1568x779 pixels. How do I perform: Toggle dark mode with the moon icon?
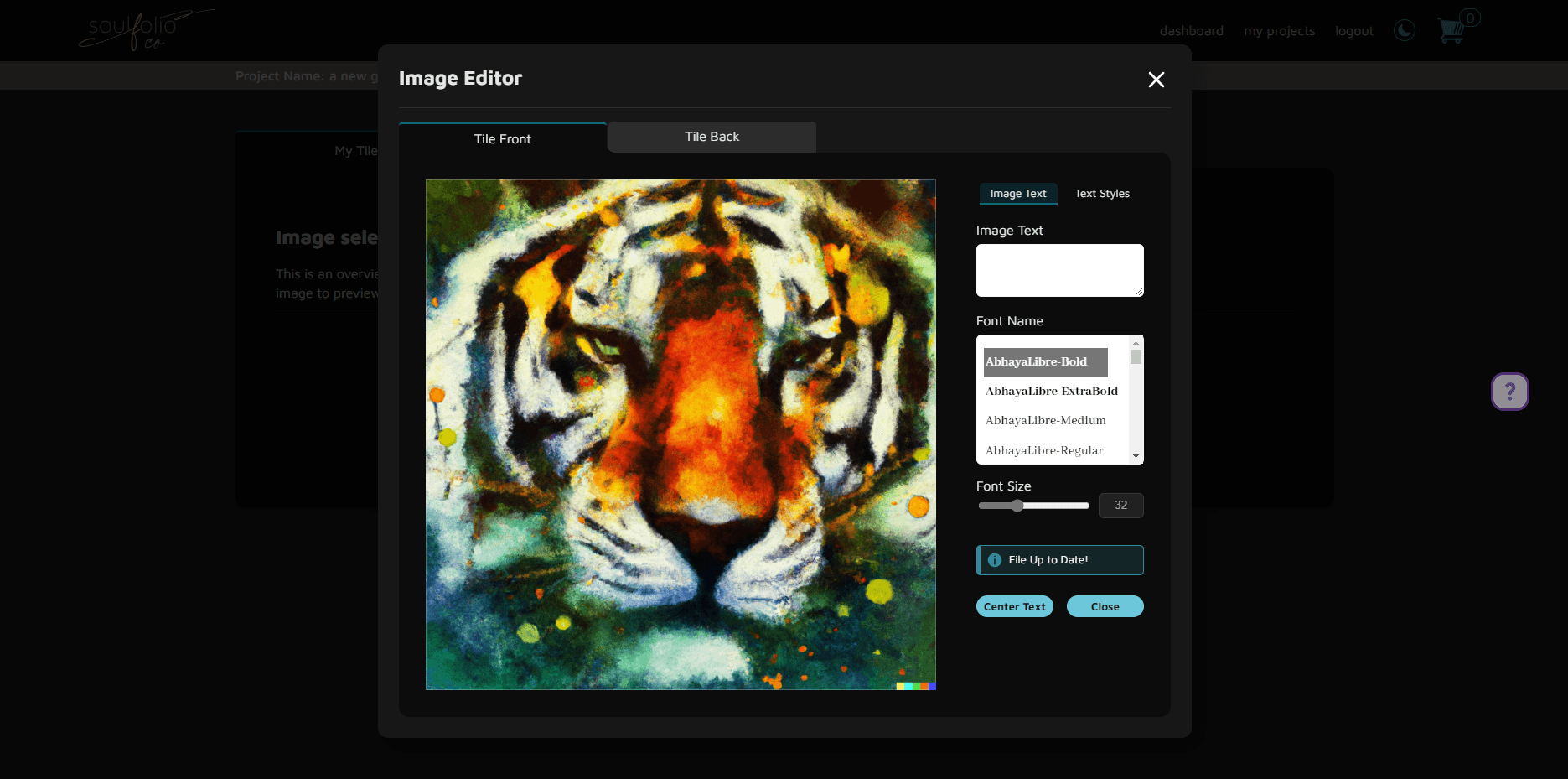tap(1404, 30)
